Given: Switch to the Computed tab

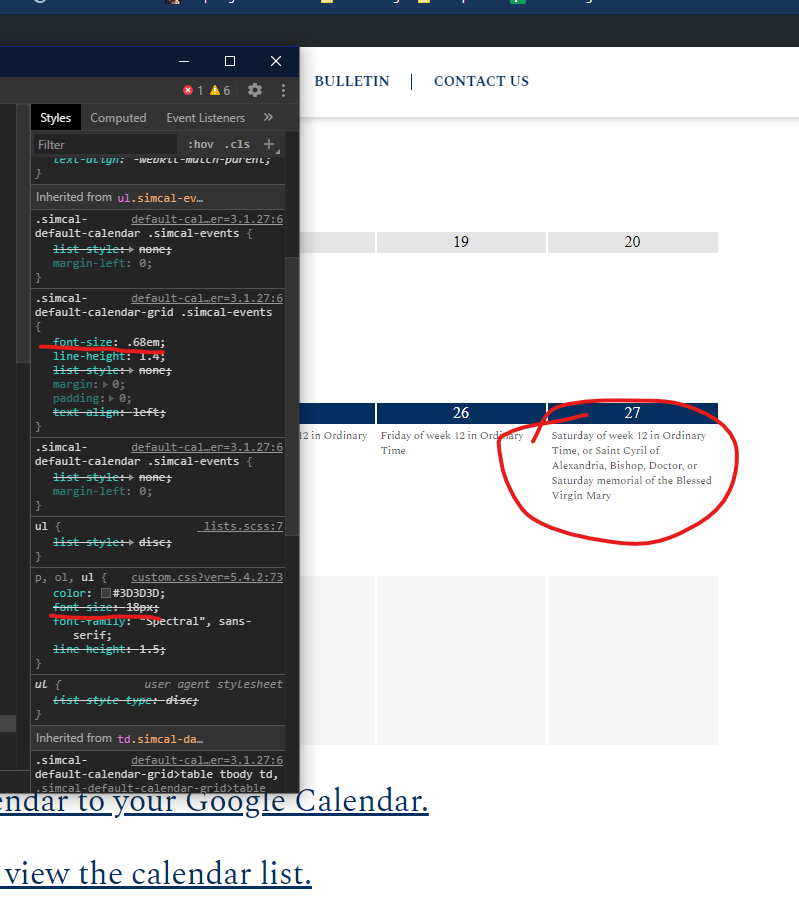Looking at the screenshot, I should (x=118, y=118).
